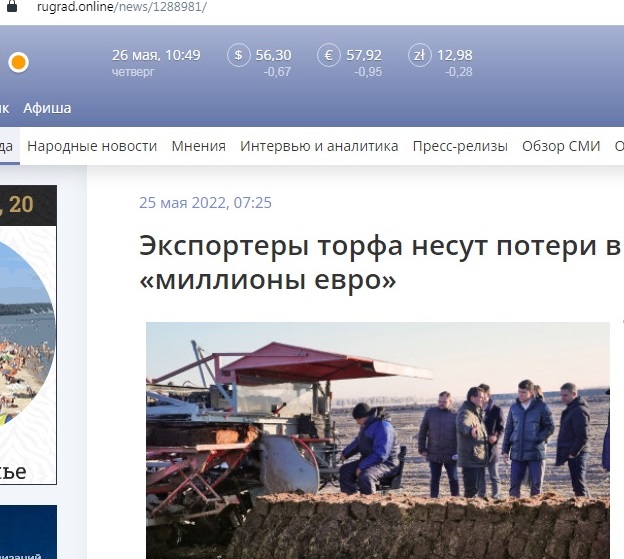Viewport: 624px width, 559px height.
Task: Click the euro sign currency icon
Action: coord(328,56)
